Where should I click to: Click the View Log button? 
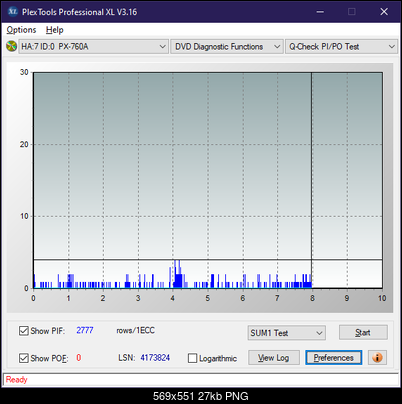click(274, 358)
